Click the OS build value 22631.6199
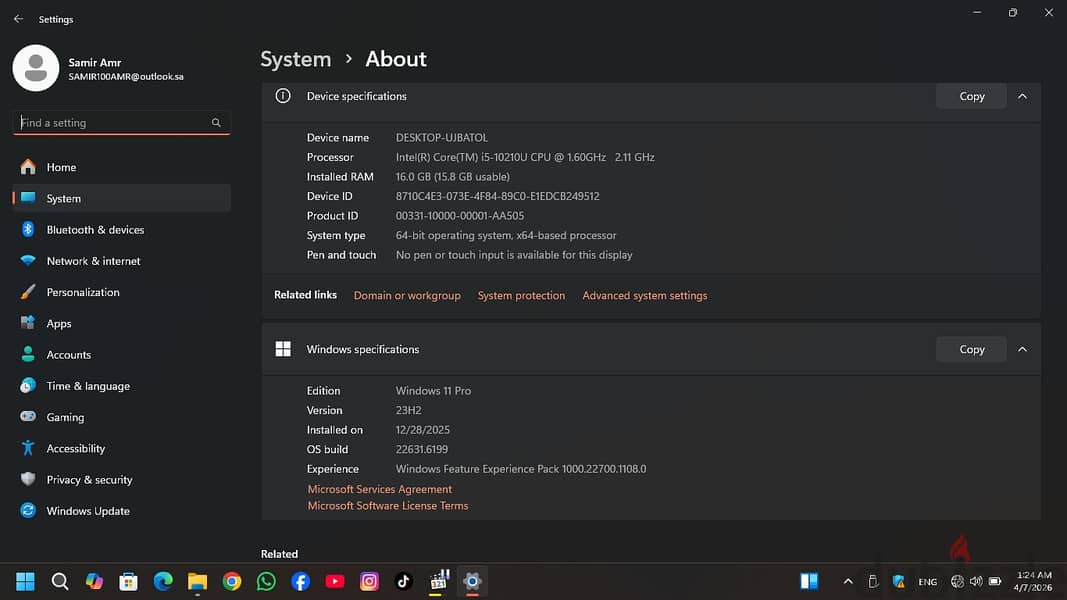This screenshot has height=600, width=1067. click(x=421, y=449)
